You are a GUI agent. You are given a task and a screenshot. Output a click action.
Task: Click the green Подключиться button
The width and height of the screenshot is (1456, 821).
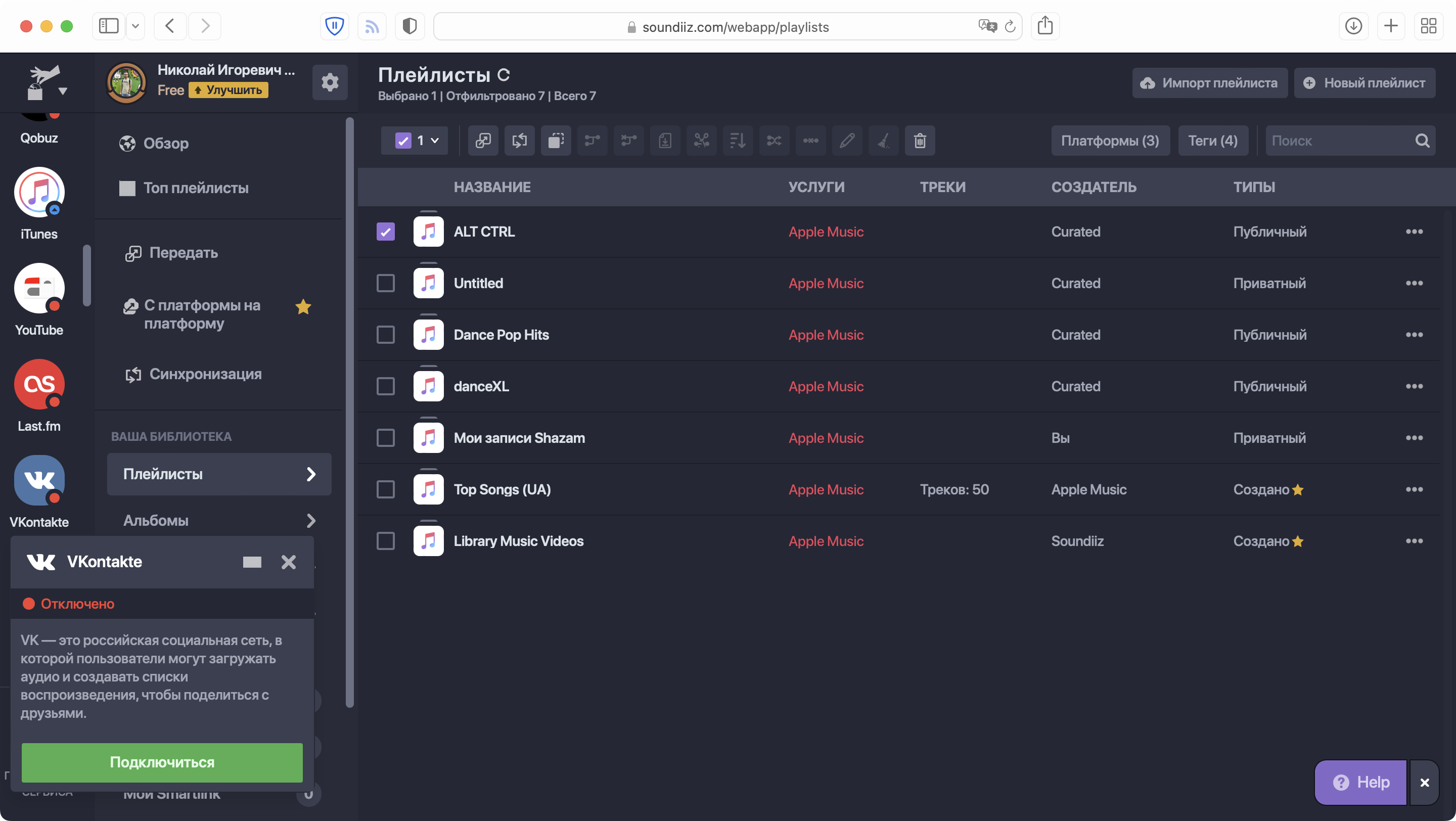coord(162,762)
